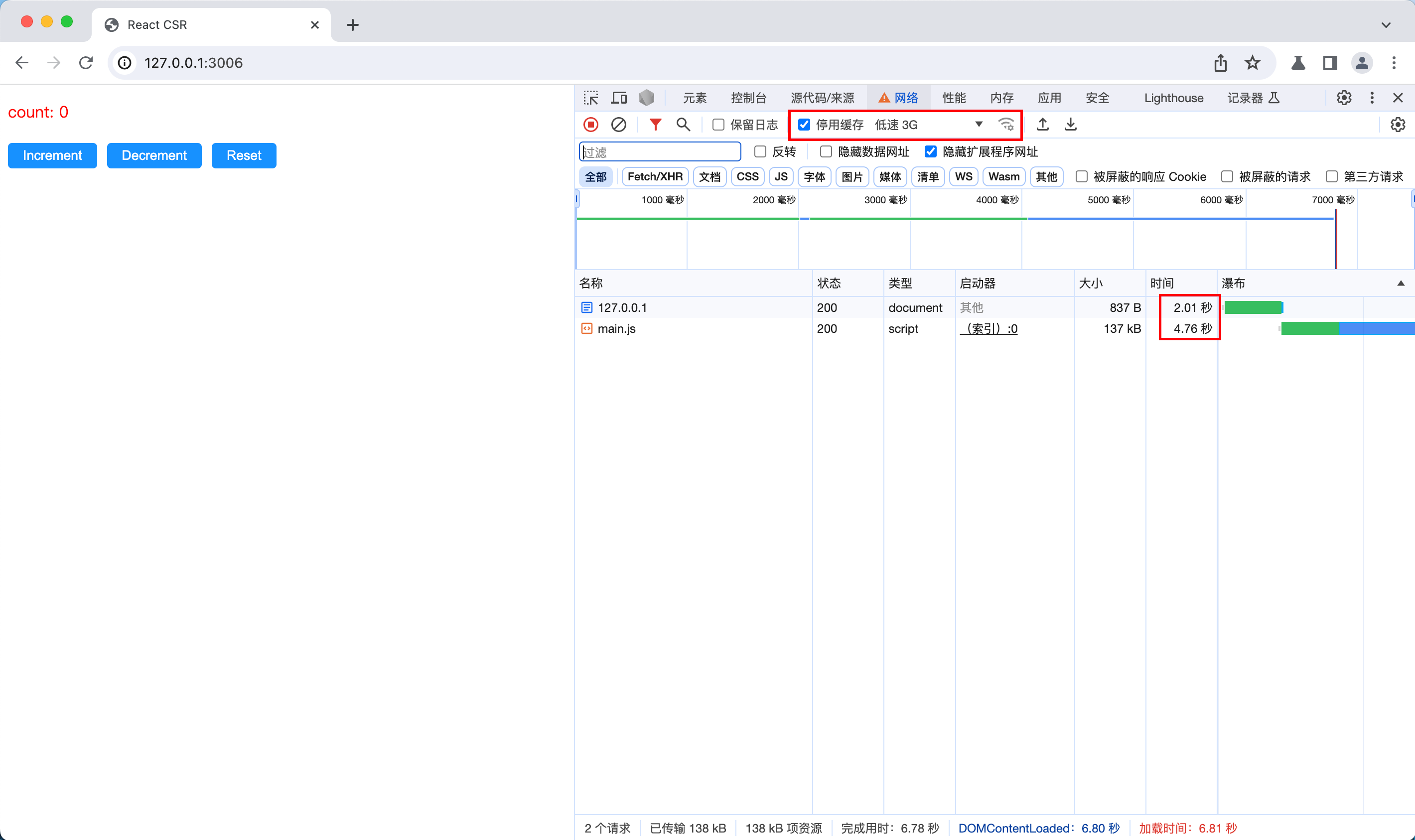The width and height of the screenshot is (1415, 840).
Task: Focus the 过滤 filter input field
Action: (660, 151)
